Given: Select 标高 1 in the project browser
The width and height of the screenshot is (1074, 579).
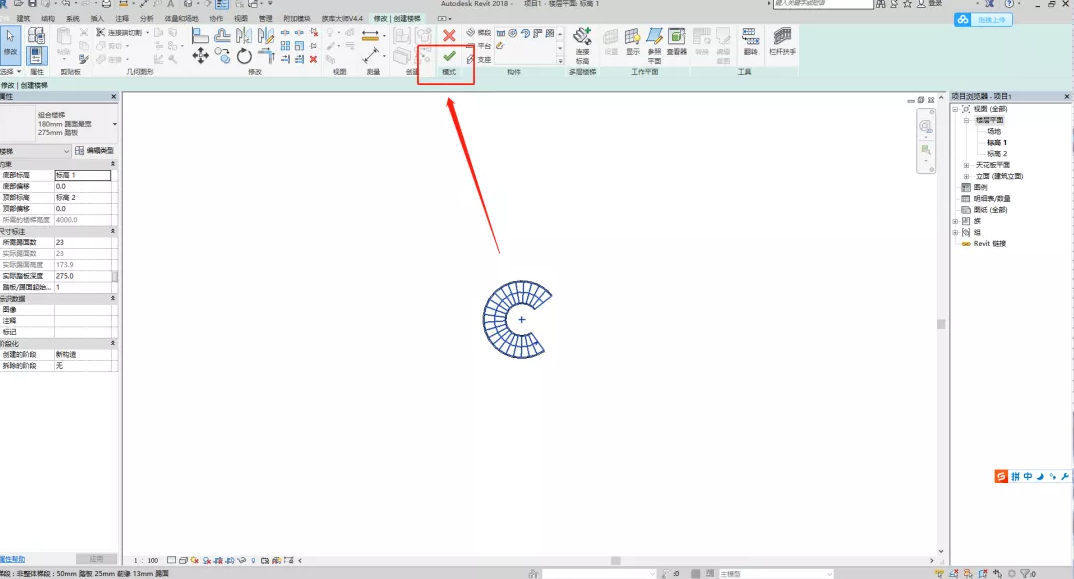Looking at the screenshot, I should (x=997, y=143).
